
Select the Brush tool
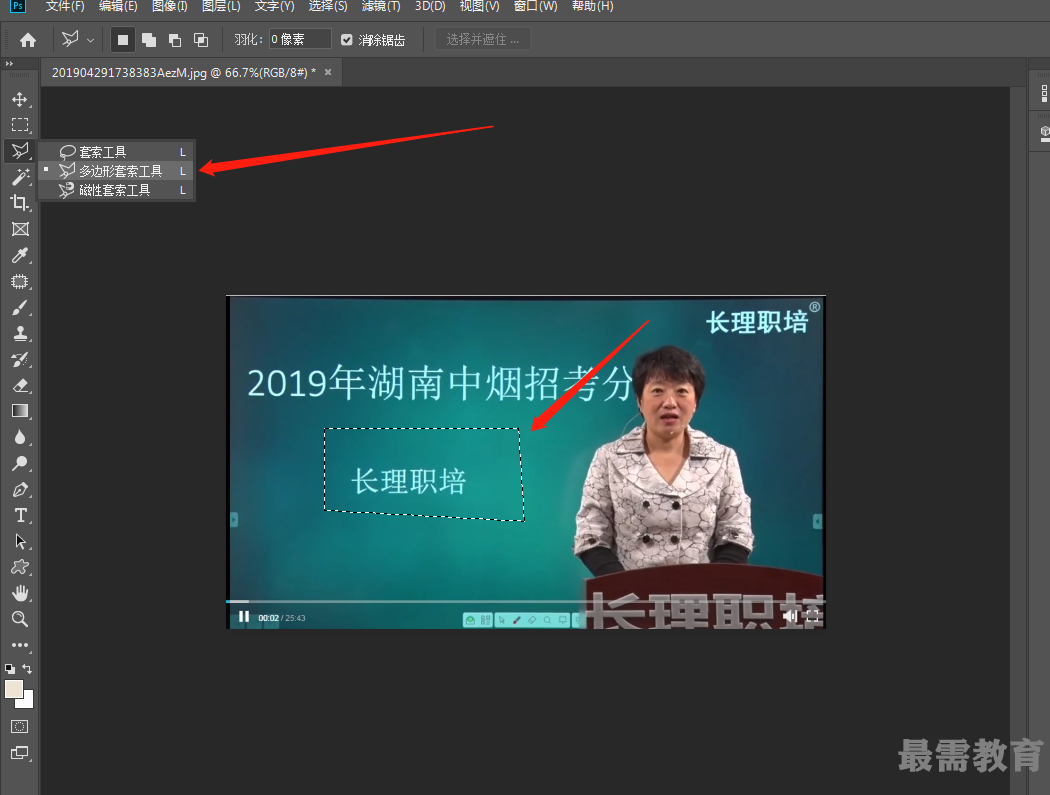pos(19,307)
